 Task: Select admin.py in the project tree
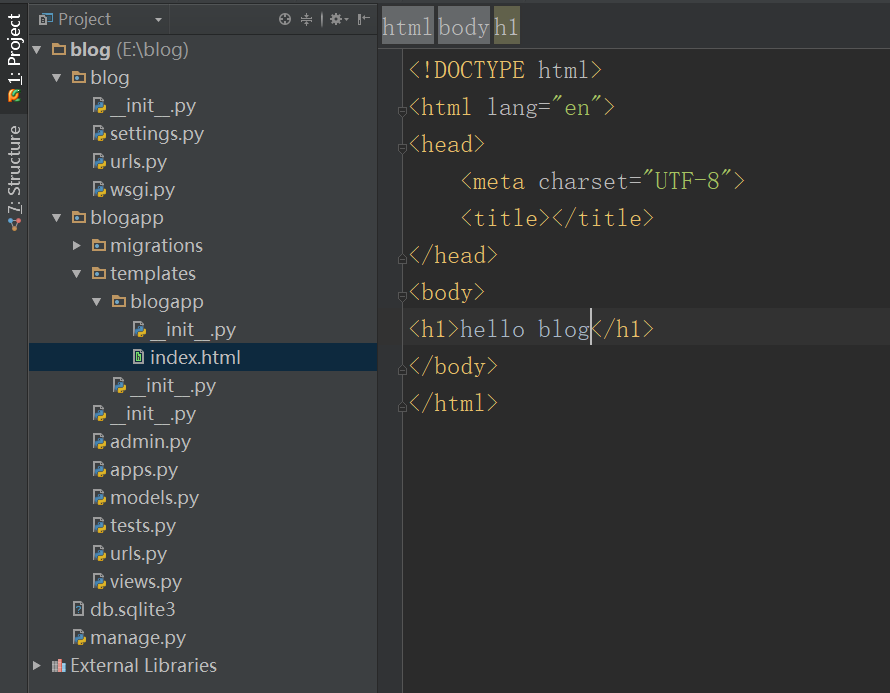point(150,442)
